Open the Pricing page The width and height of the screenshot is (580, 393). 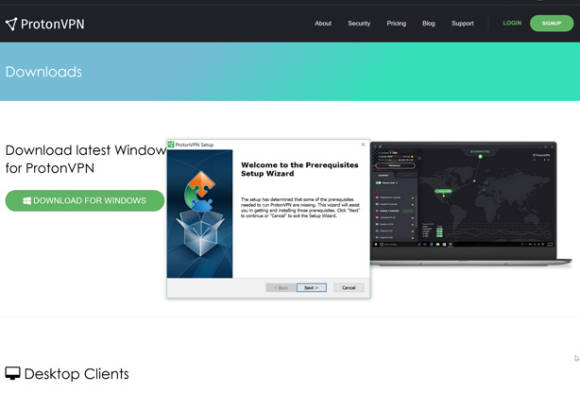pos(396,23)
